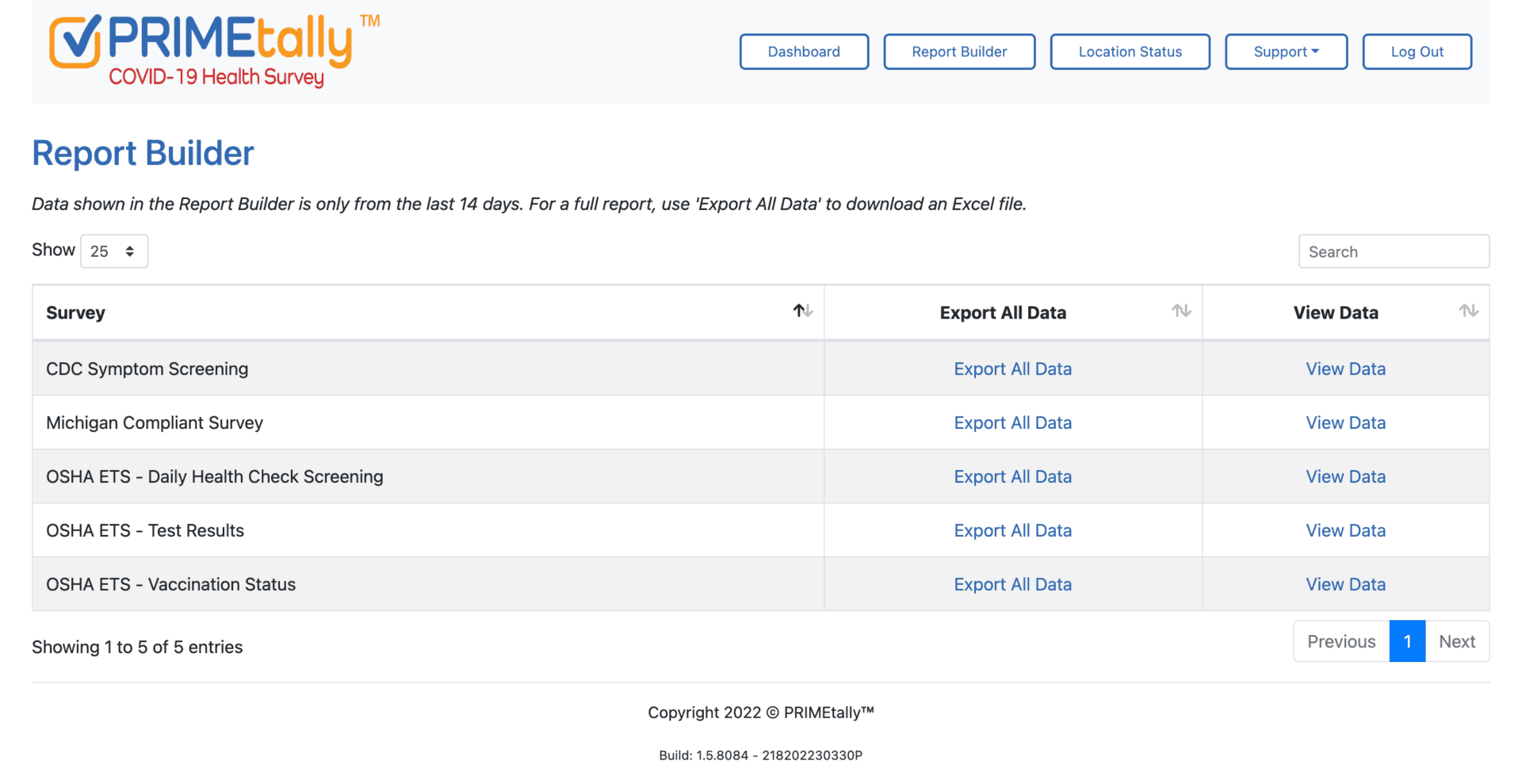Open the Dashboard page
This screenshot has height=784, width=1522.
[804, 52]
